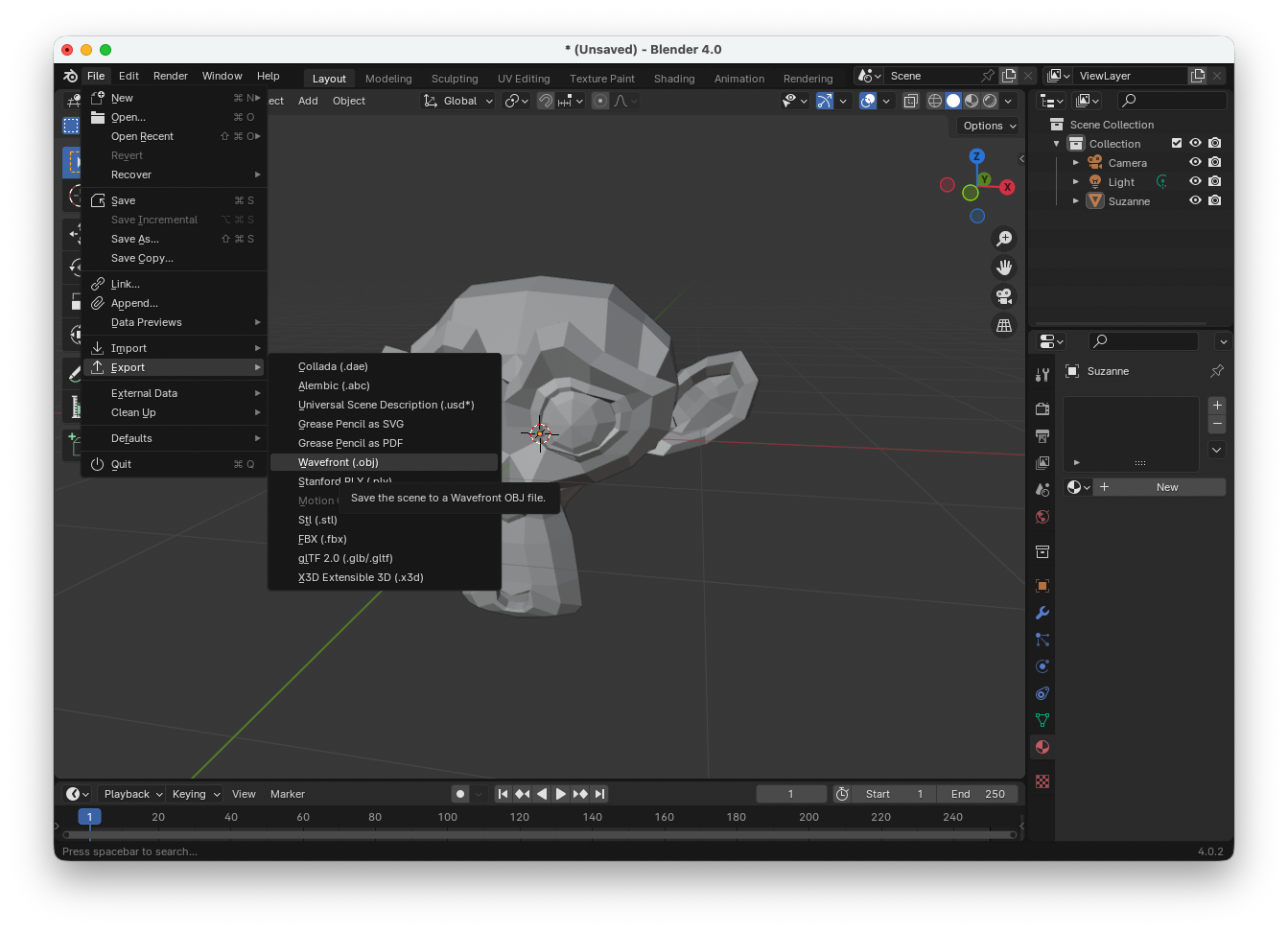Open the Object Data green triangle tab
The width and height of the screenshot is (1288, 932).
pos(1042,720)
